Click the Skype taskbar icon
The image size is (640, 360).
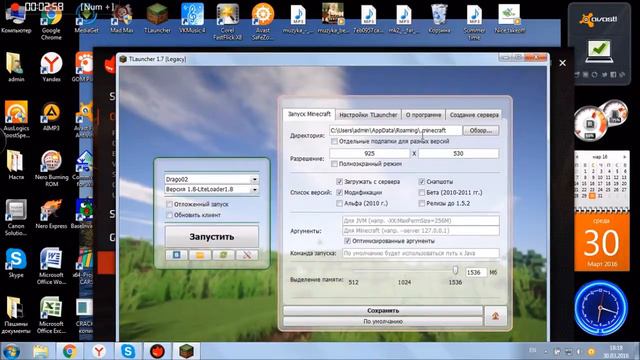coord(128,351)
